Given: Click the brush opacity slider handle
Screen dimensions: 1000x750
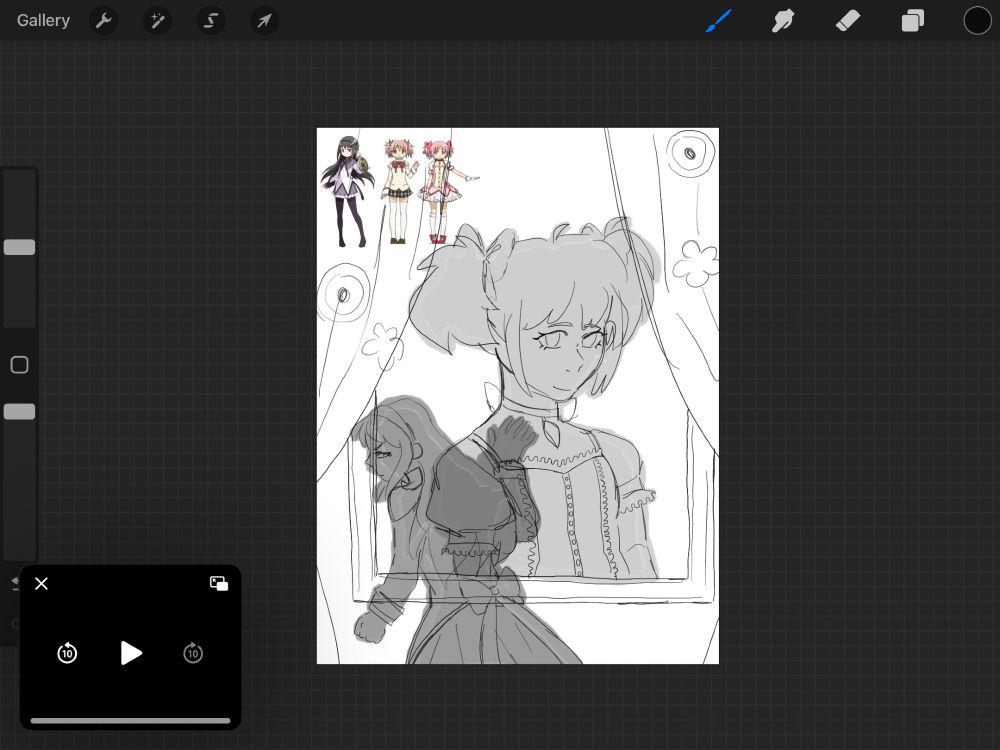Looking at the screenshot, I should (19, 412).
